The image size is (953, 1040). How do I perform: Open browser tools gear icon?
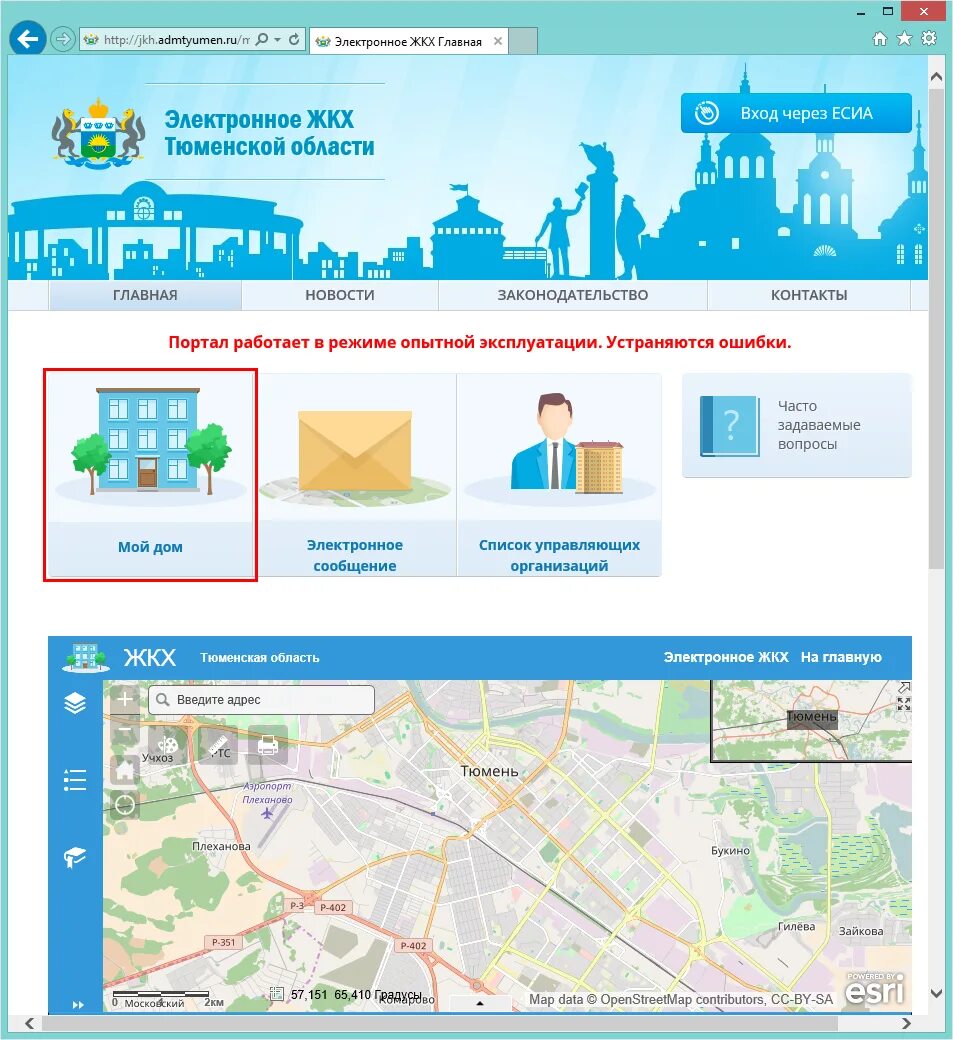point(929,38)
